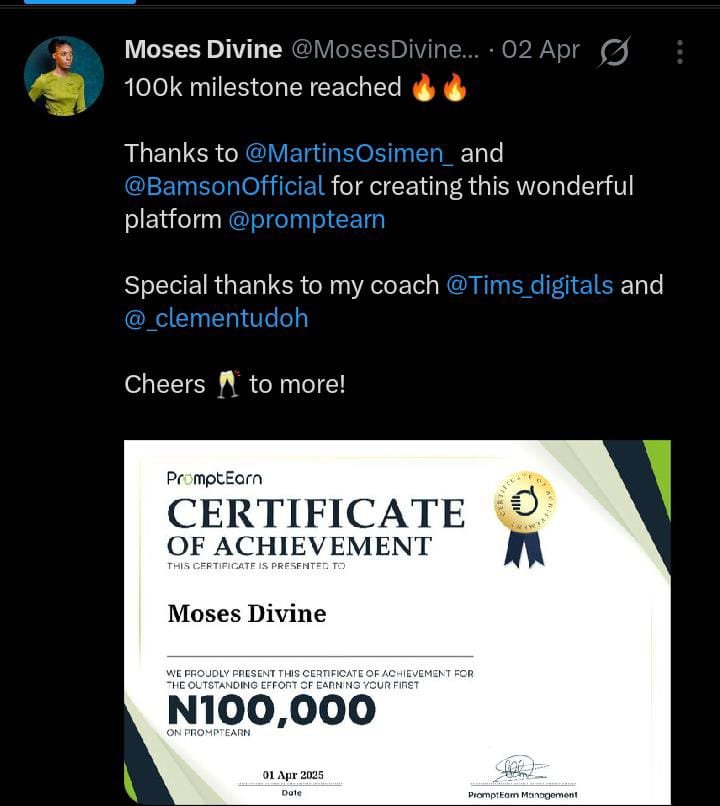Click the @MosesDivine handle
This screenshot has height=806, width=720.
(x=385, y=50)
